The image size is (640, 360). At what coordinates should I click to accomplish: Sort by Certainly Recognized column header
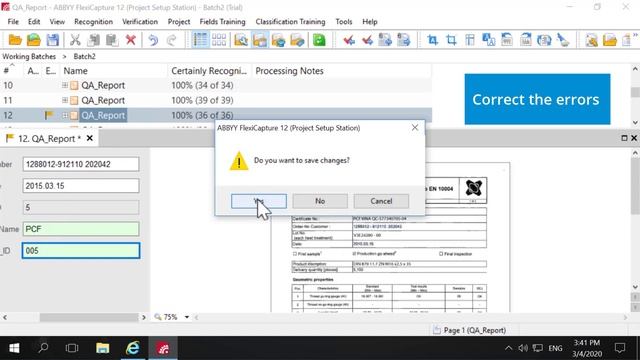(209, 71)
